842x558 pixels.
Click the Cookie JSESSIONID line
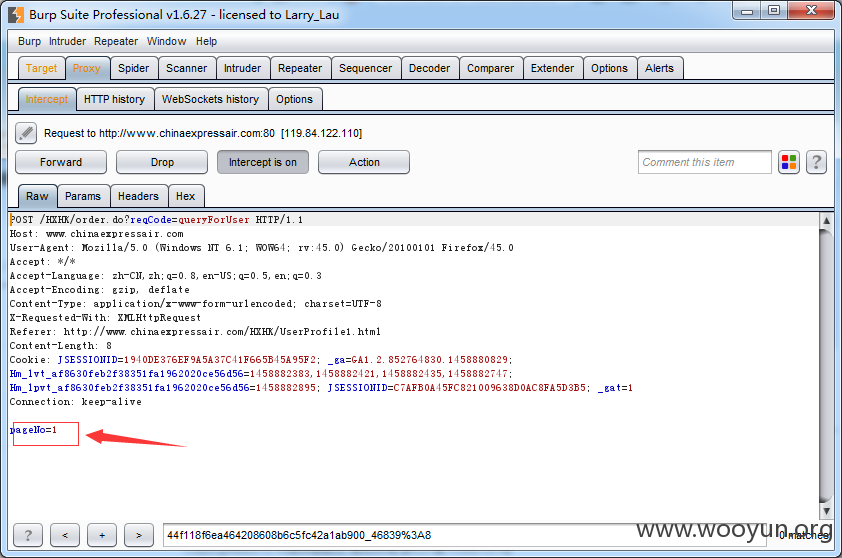click(x=261, y=359)
